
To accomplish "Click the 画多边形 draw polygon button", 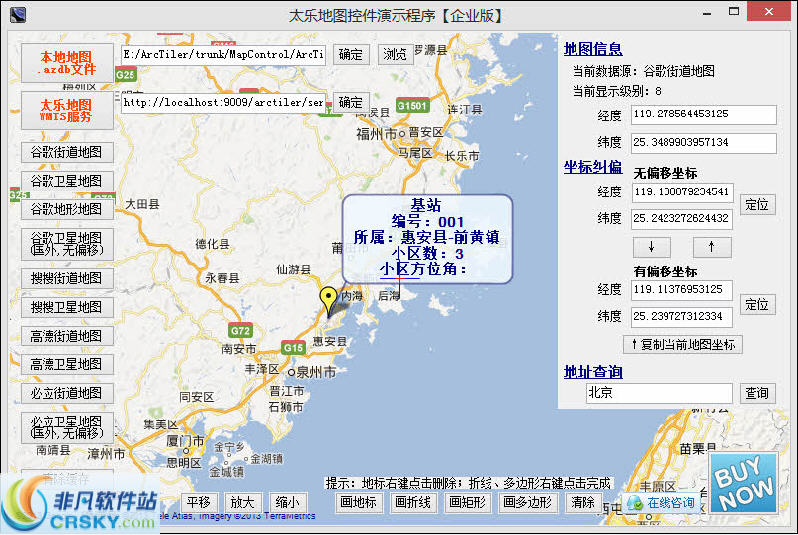I will (x=528, y=502).
